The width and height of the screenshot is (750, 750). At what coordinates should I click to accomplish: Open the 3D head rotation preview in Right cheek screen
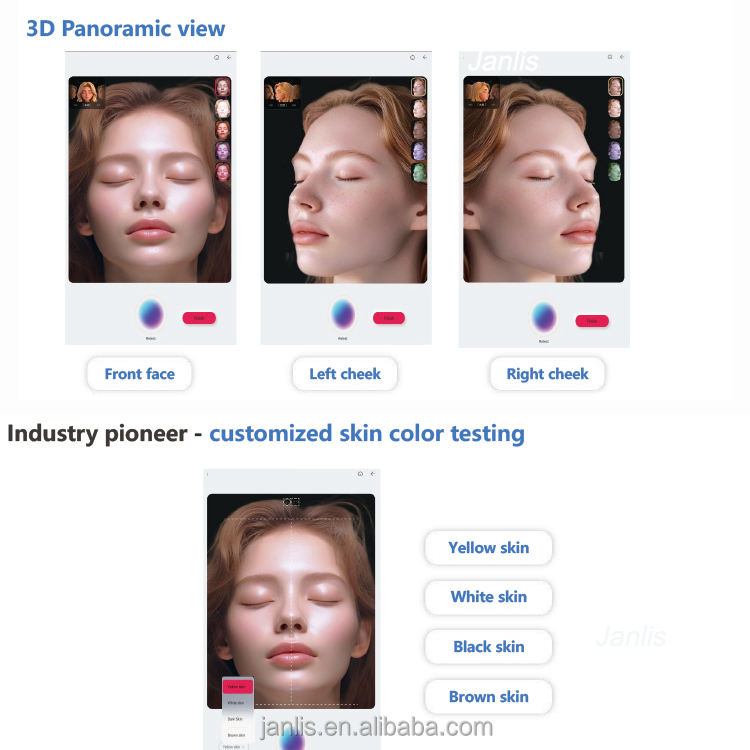[x=482, y=94]
